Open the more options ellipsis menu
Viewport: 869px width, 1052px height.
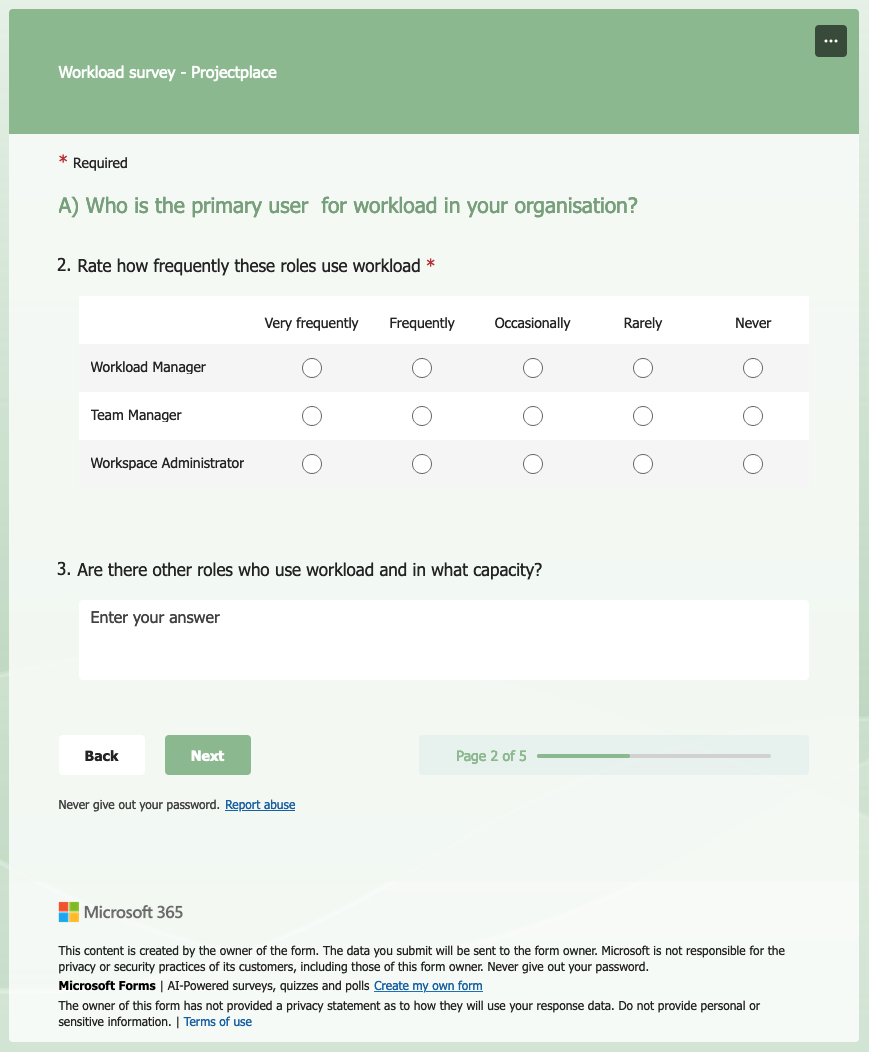(830, 41)
